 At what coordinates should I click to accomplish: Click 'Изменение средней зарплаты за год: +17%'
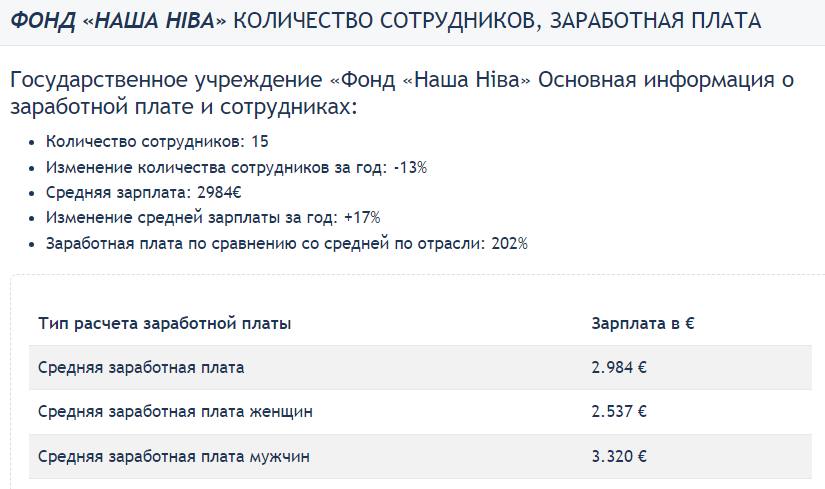click(x=213, y=218)
